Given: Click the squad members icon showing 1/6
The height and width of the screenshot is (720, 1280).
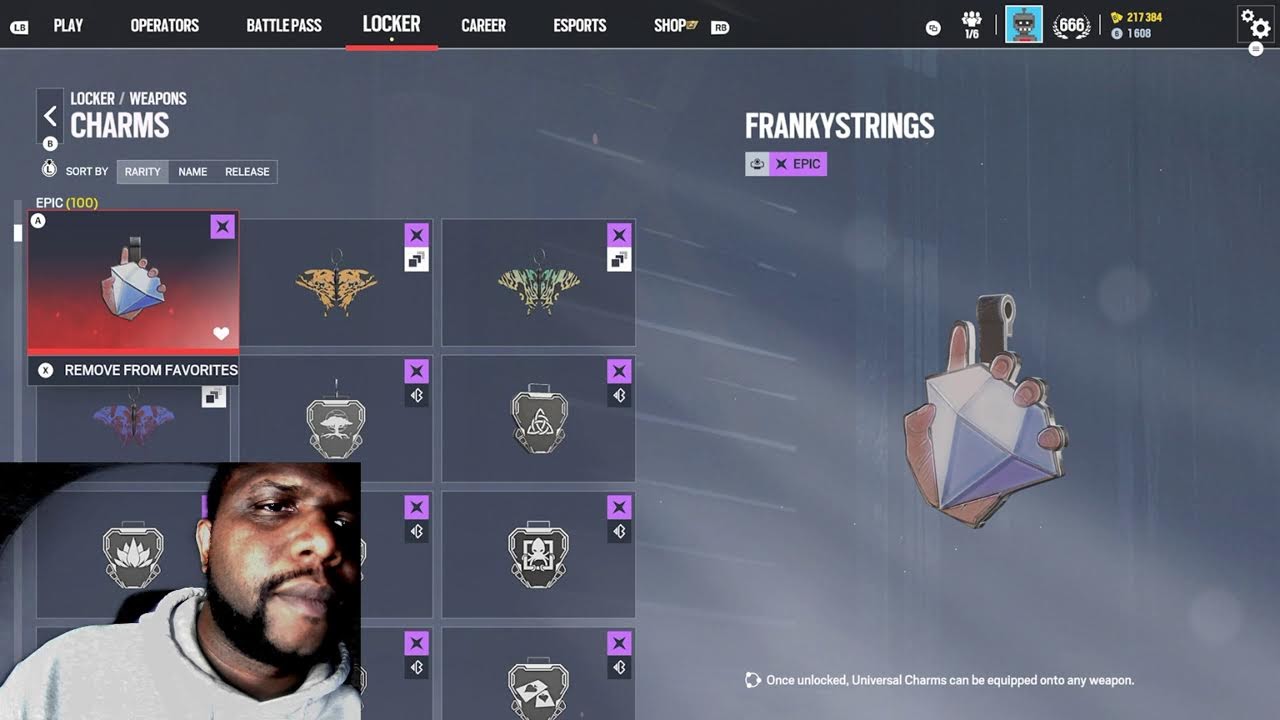Looking at the screenshot, I should coord(971,25).
